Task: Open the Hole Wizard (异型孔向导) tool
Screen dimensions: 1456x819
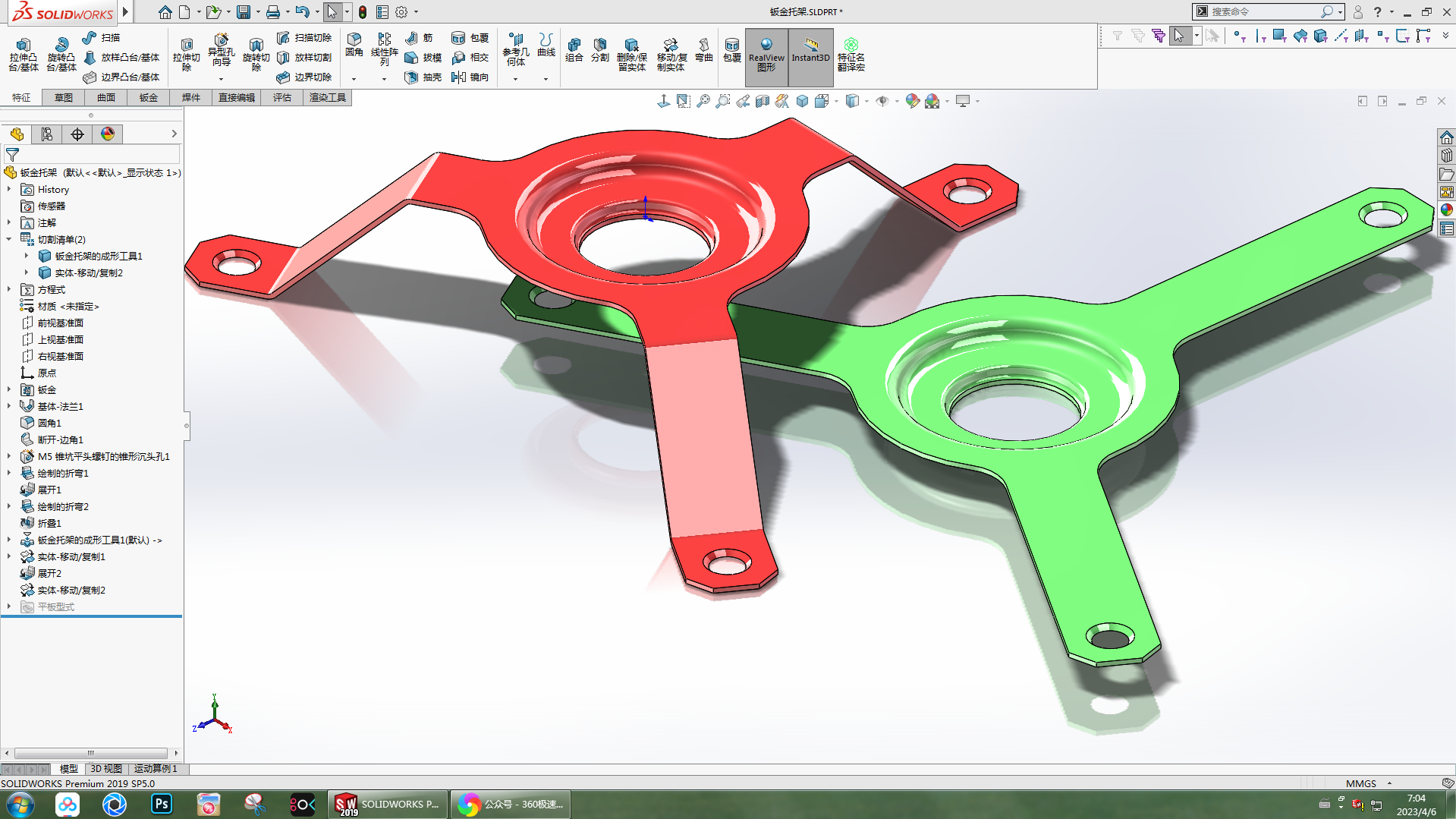Action: point(221,49)
